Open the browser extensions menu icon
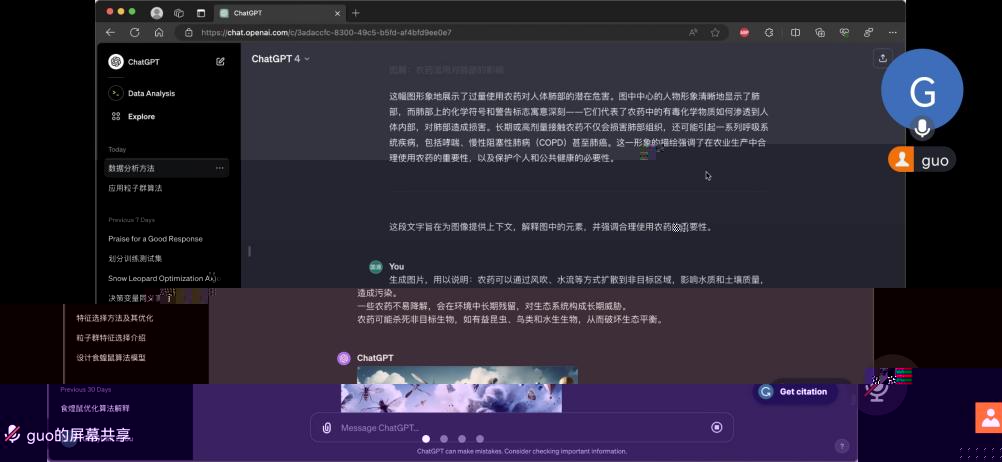 tap(769, 32)
